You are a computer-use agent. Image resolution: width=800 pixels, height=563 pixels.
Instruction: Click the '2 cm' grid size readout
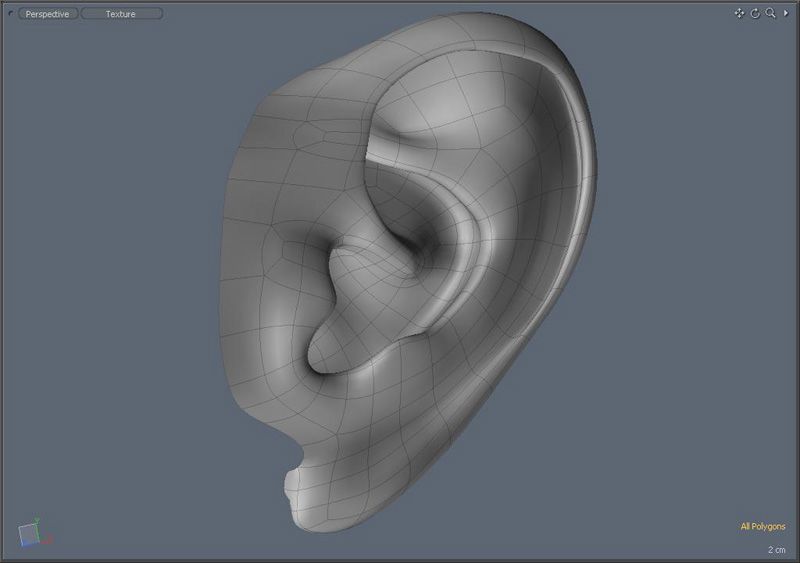tap(777, 550)
